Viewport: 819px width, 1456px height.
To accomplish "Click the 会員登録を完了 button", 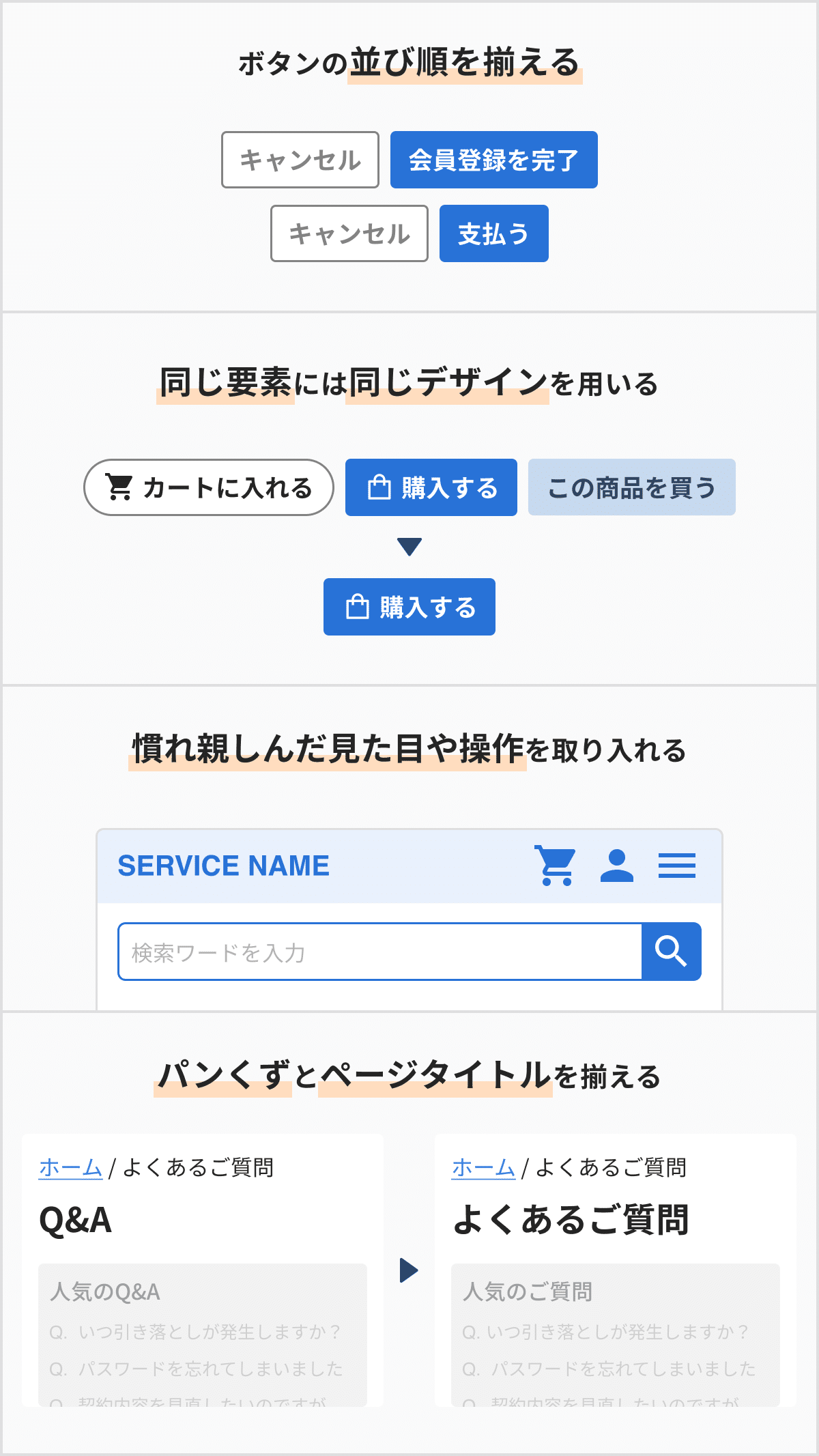I will click(x=494, y=160).
